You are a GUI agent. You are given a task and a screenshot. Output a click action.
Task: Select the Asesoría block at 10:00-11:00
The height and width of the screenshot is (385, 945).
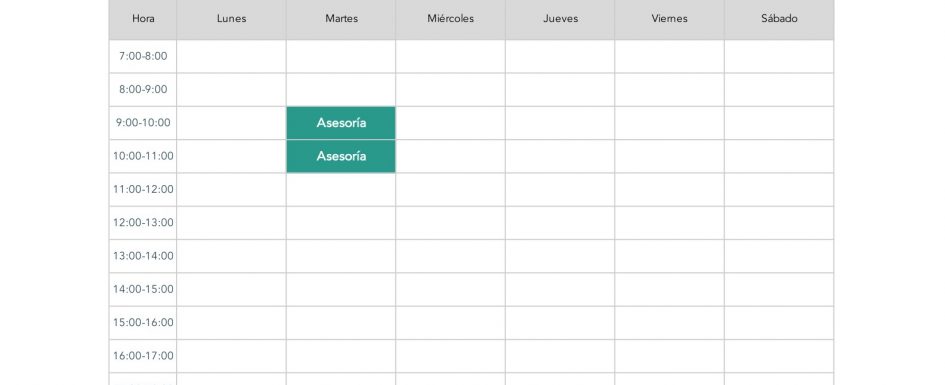[341, 156]
